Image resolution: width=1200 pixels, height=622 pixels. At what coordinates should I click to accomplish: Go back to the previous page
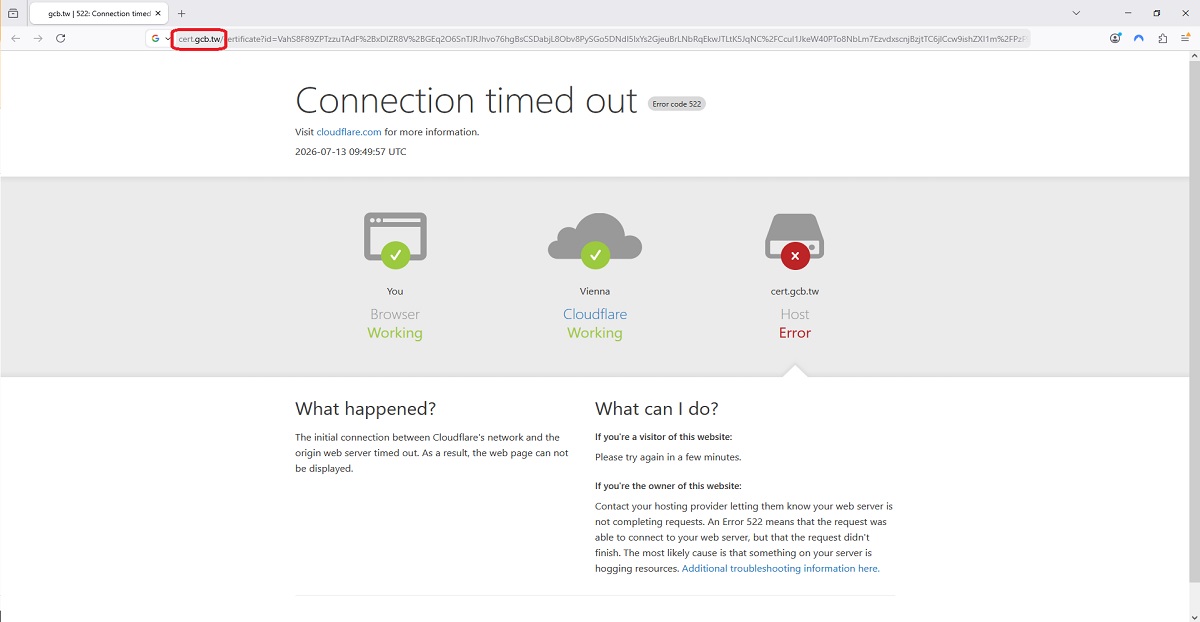(x=15, y=38)
